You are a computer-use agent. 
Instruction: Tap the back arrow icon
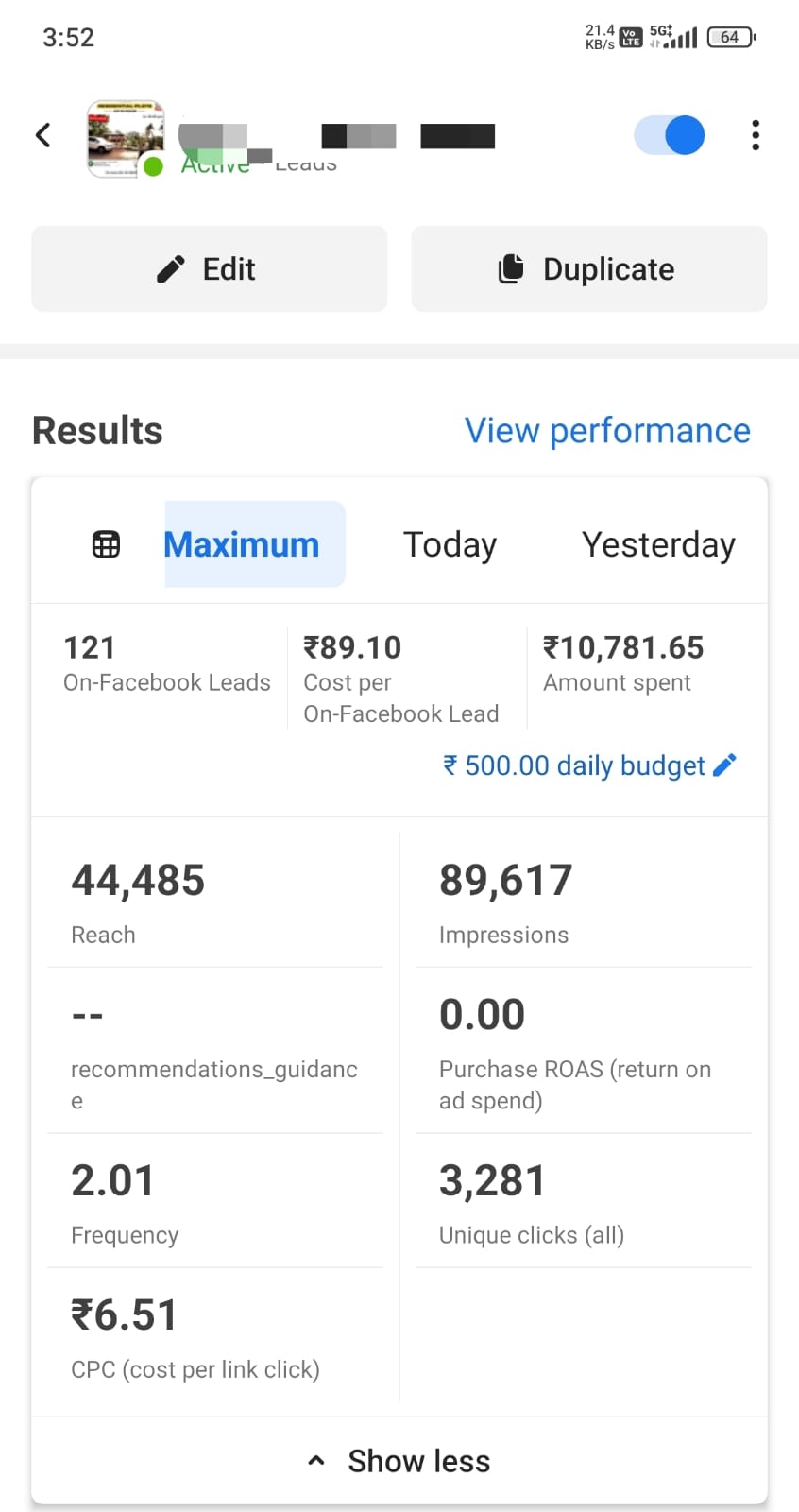click(x=43, y=135)
